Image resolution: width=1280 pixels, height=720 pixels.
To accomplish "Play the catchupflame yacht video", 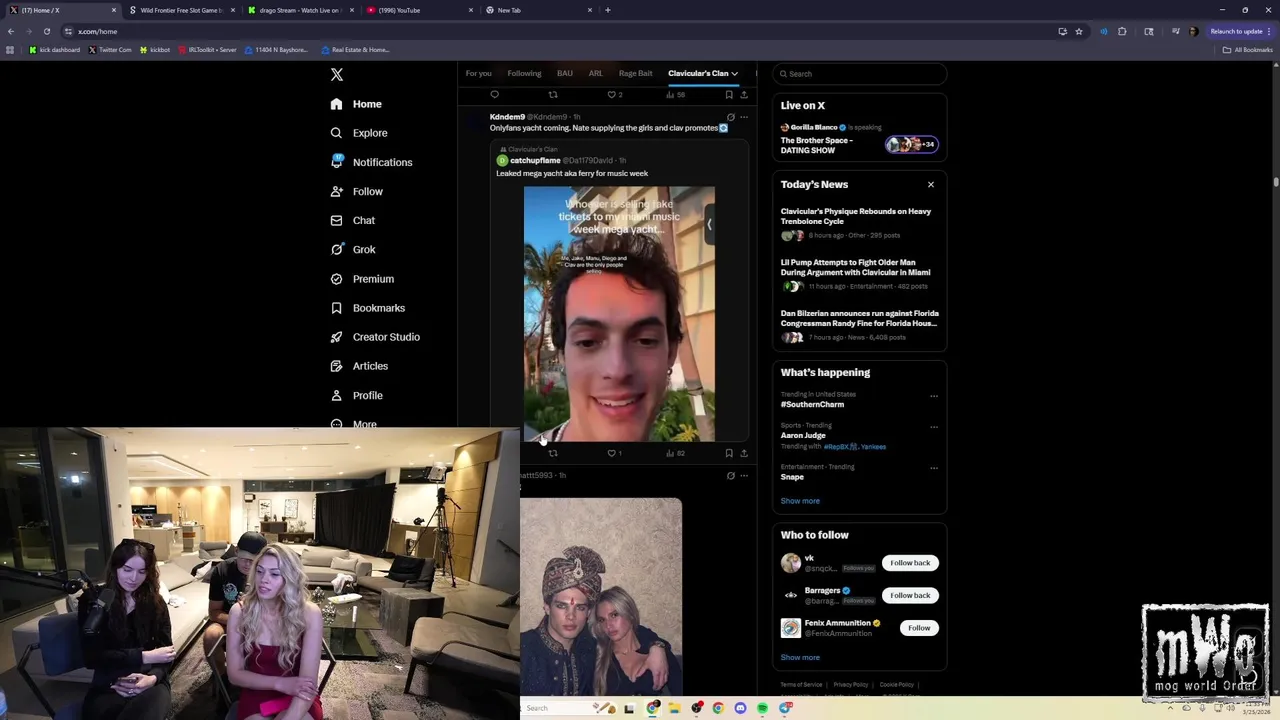I will [619, 314].
